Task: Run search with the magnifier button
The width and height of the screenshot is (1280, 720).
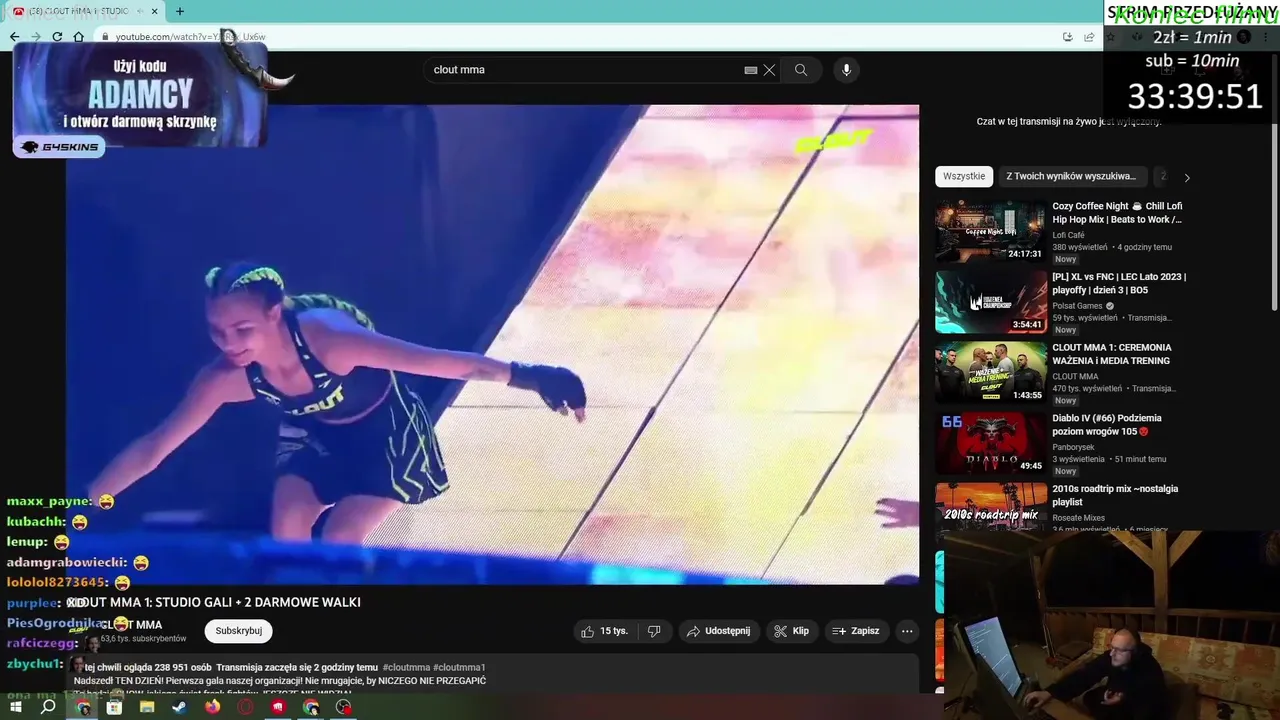Action: pyautogui.click(x=801, y=70)
